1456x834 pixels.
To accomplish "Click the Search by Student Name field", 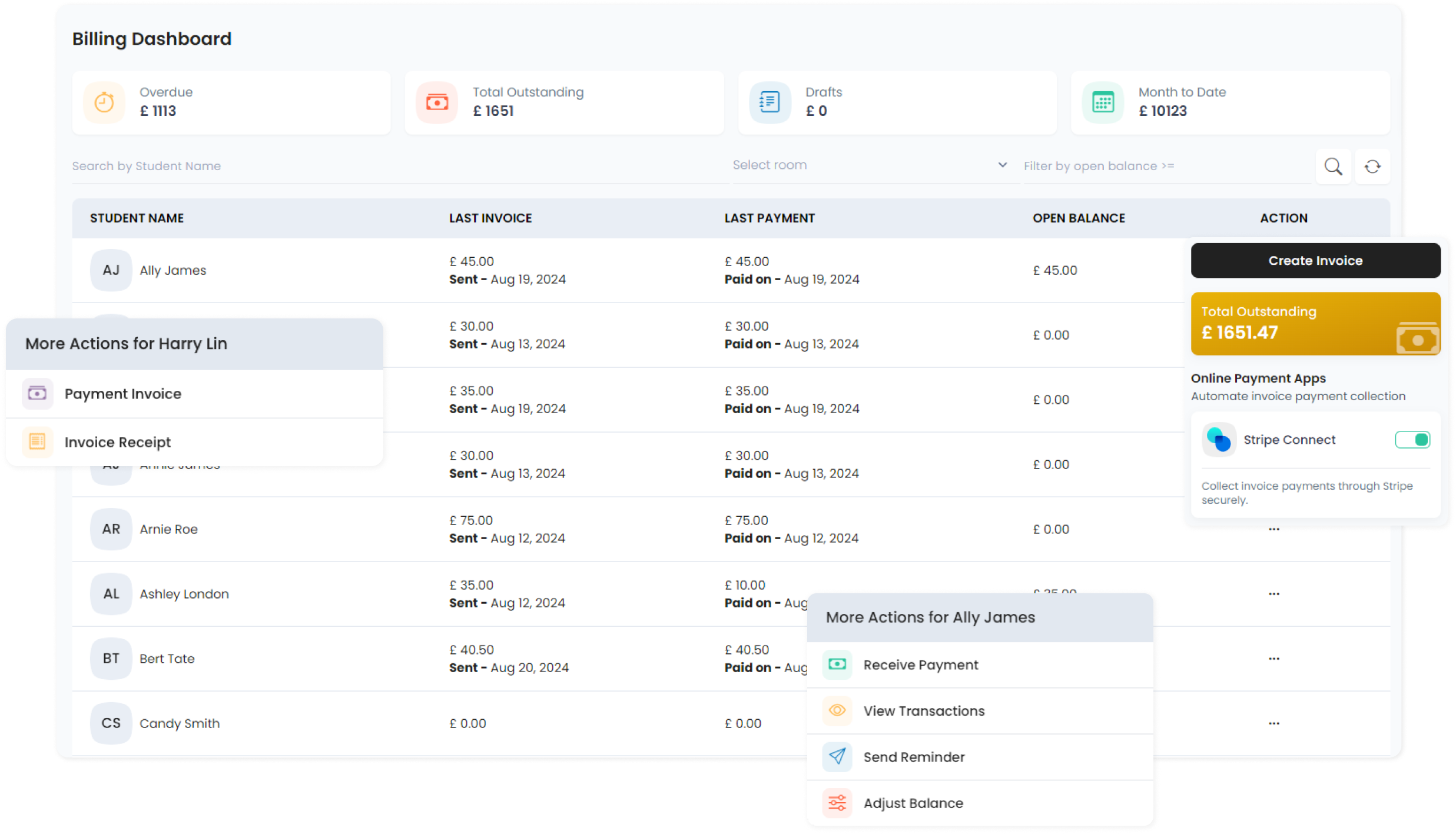I will (x=236, y=165).
